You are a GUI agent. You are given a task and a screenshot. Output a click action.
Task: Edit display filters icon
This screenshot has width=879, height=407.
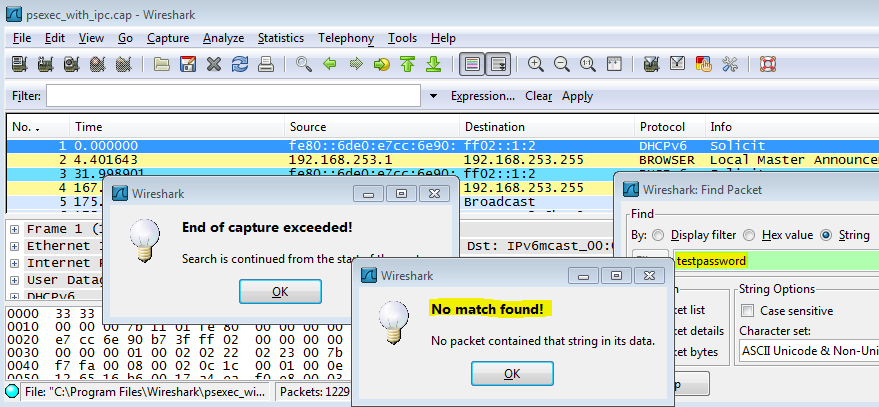[677, 64]
